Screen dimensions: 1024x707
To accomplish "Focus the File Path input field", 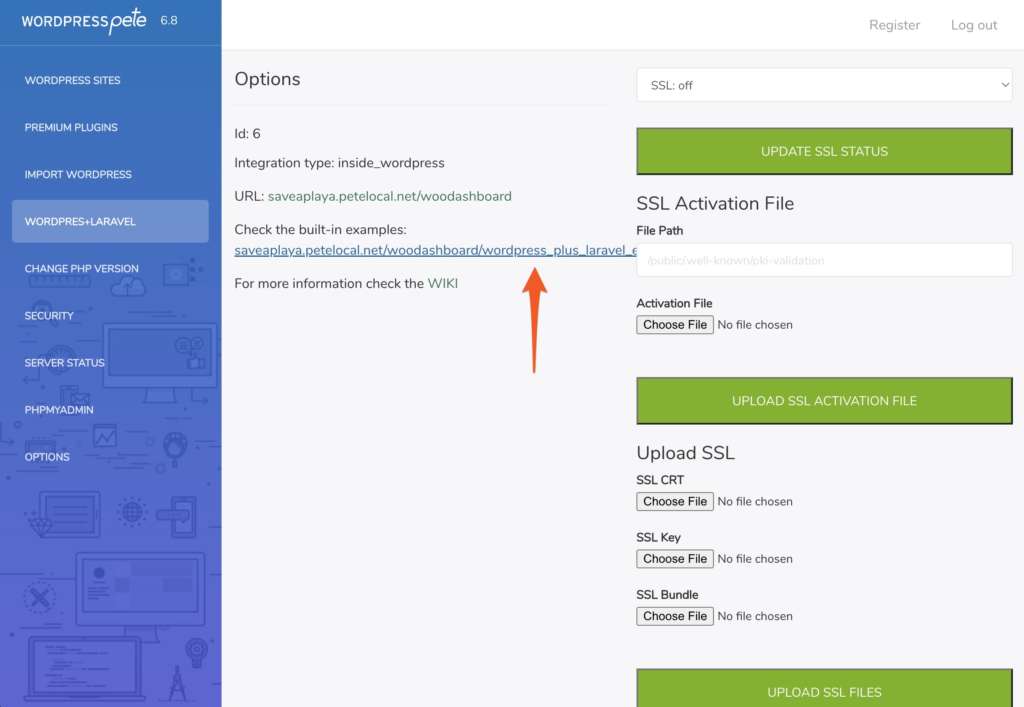I will [x=824, y=261].
